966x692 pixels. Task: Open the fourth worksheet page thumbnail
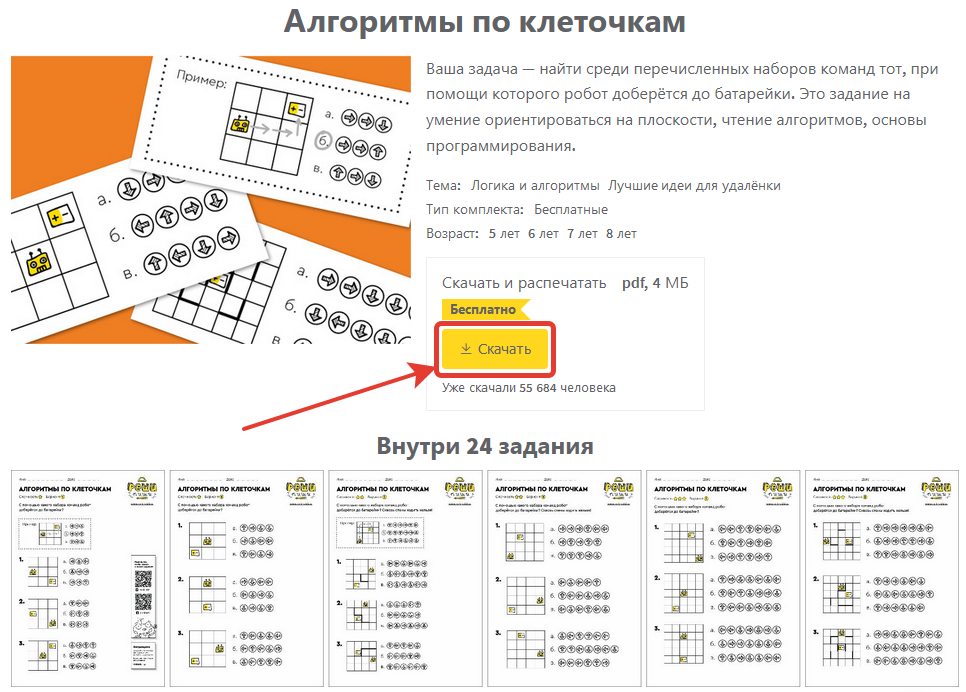[x=564, y=578]
